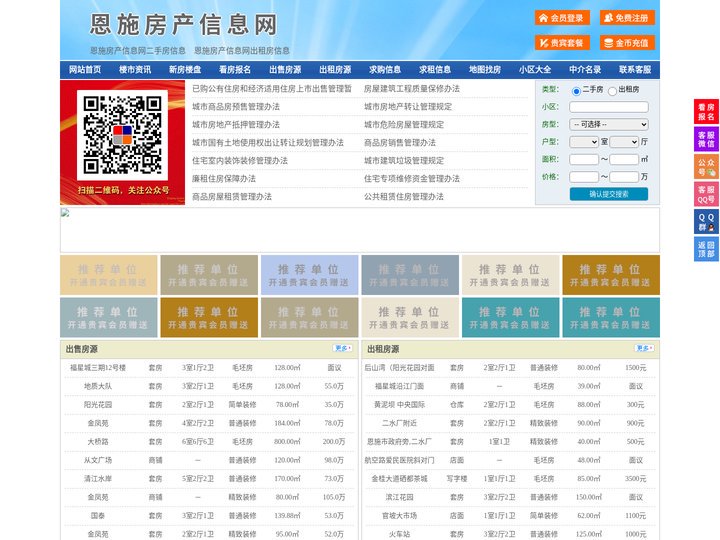Click the 公众号 orange sidebar icon
720x540 pixels.
coord(706,167)
